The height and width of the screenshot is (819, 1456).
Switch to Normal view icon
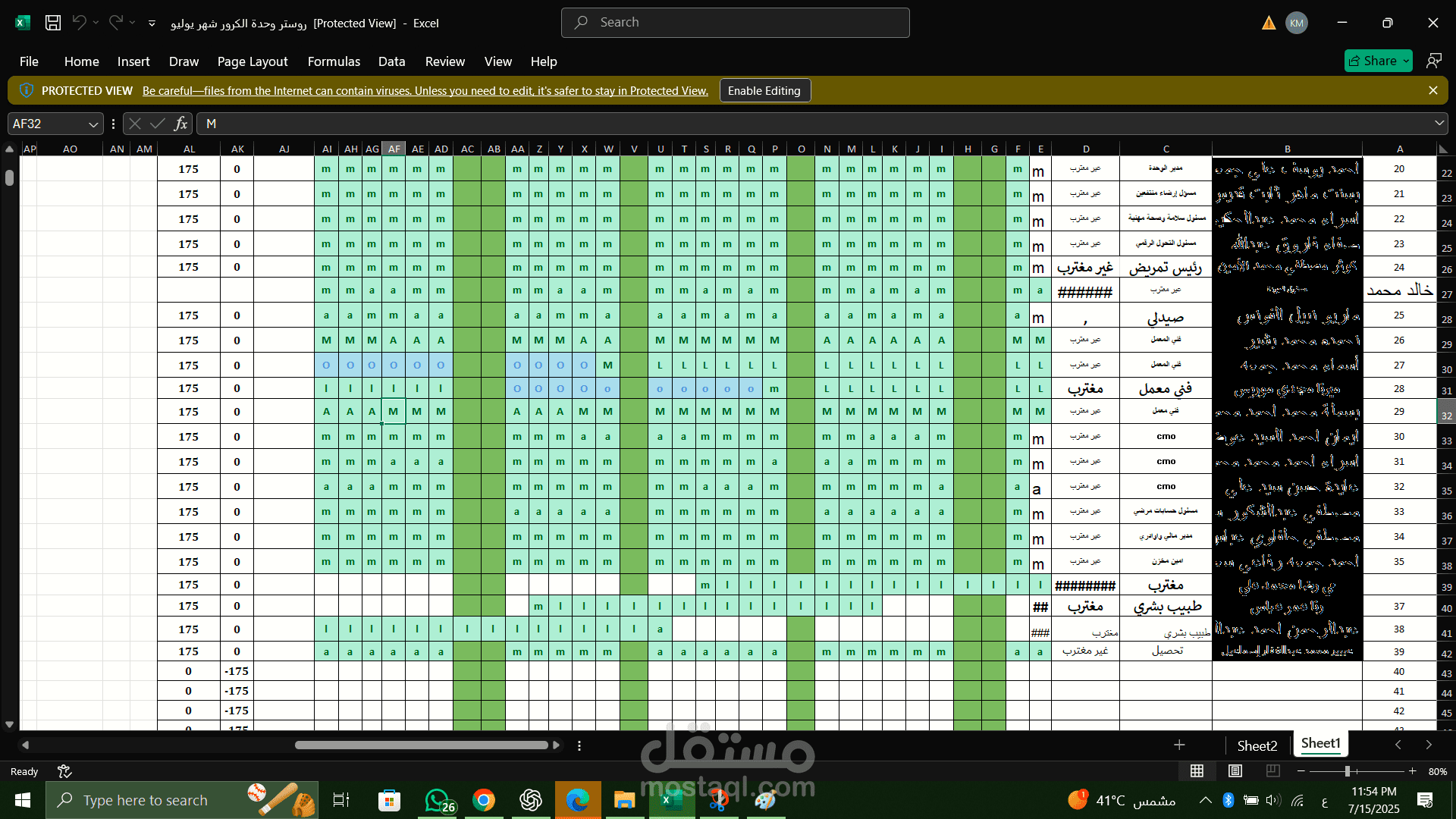1197,771
